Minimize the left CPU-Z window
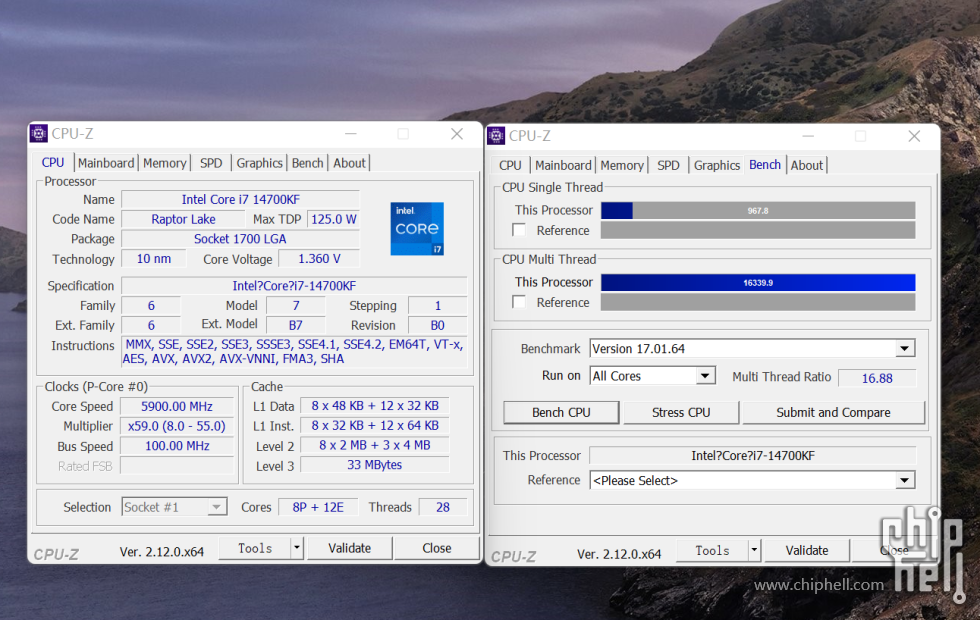The height and width of the screenshot is (620, 980). point(351,134)
